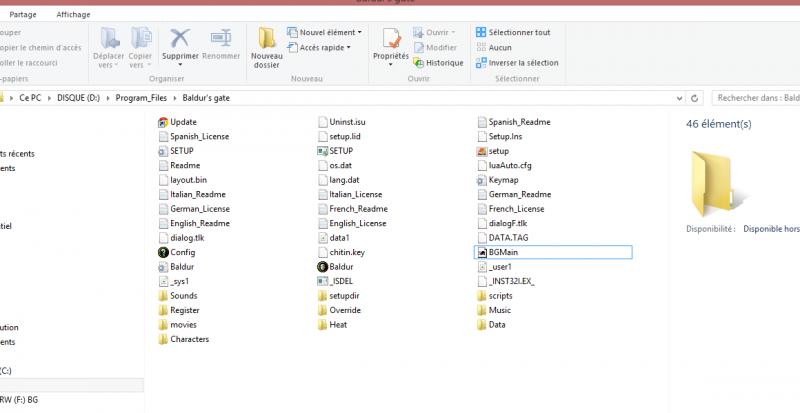This screenshot has height=413, width=800.
Task: Select the Sounds folder icon
Action: [x=163, y=296]
